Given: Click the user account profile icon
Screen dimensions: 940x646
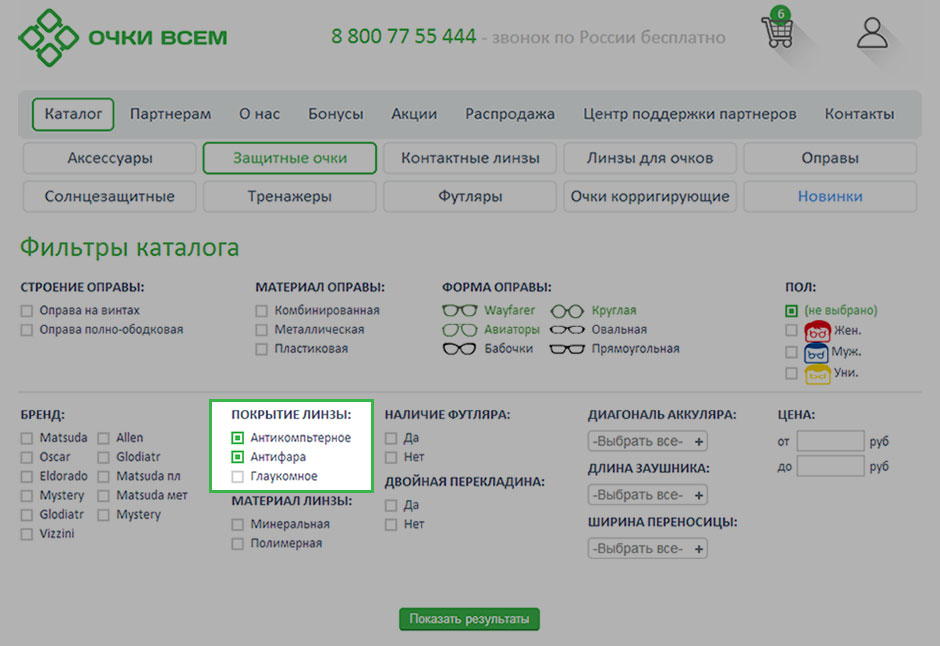Looking at the screenshot, I should (872, 32).
